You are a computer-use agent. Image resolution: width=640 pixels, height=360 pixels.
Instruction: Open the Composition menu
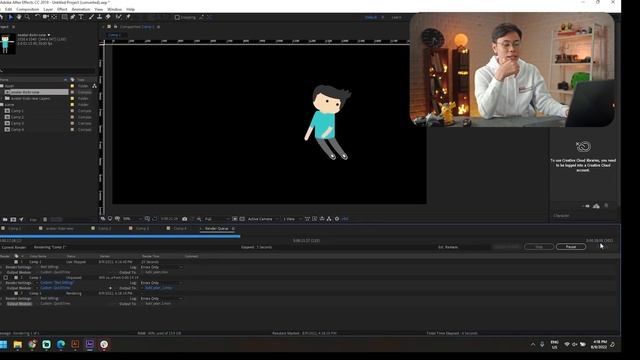(27, 9)
